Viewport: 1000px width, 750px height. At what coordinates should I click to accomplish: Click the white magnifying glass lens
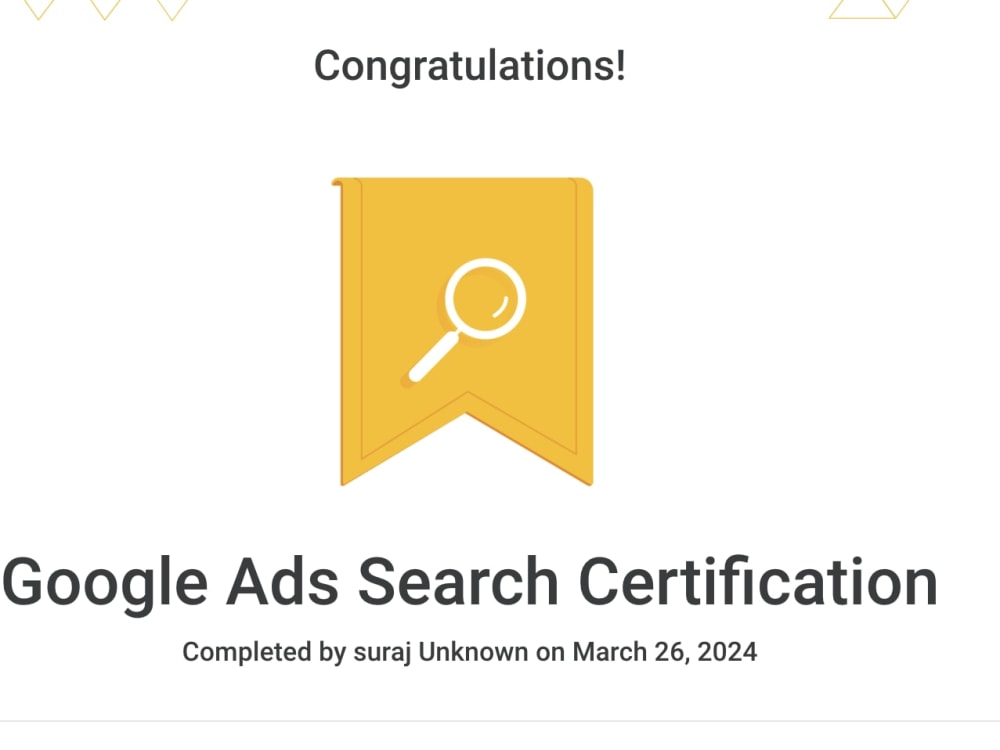tap(485, 298)
